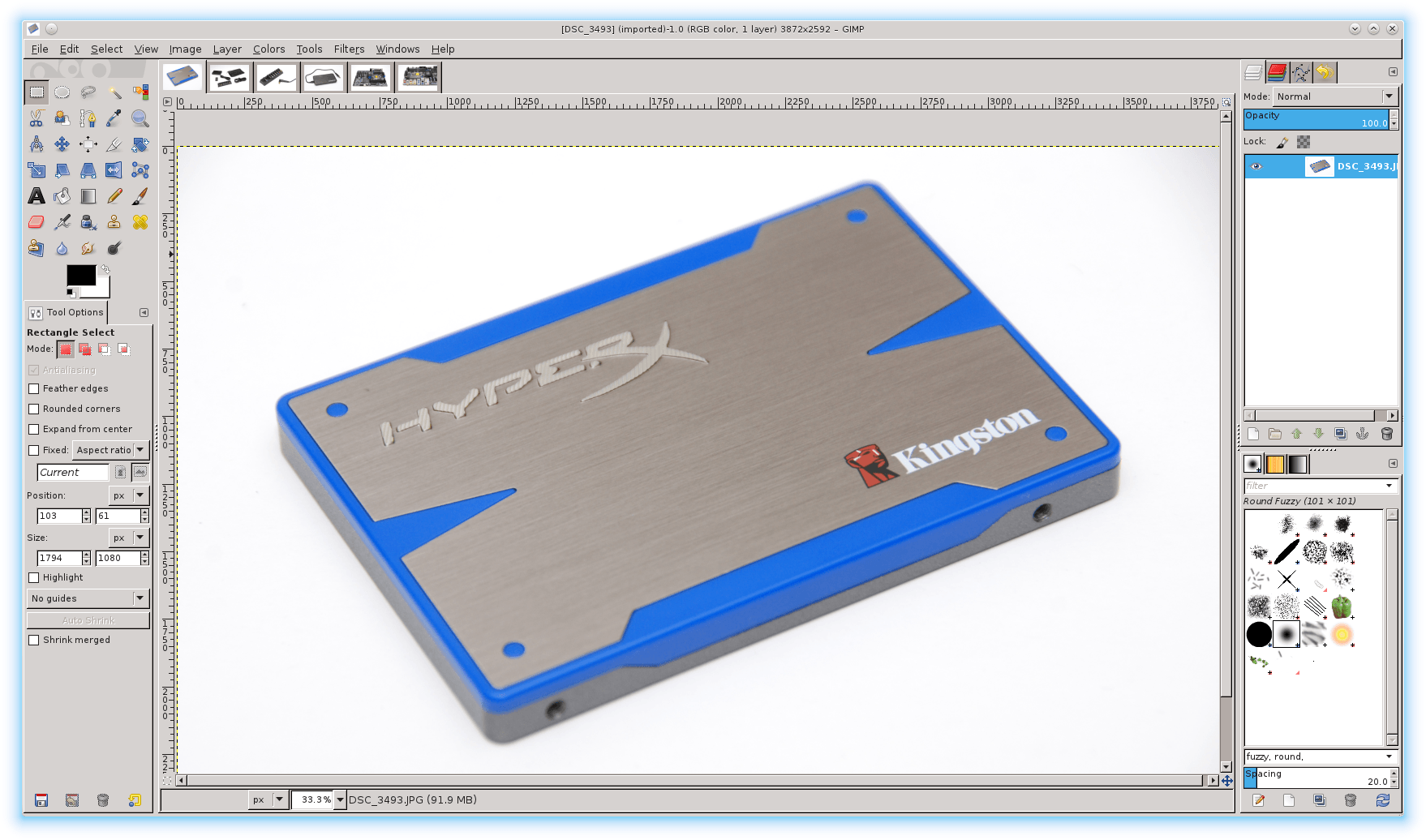Image resolution: width=1426 pixels, height=840 pixels.
Task: Select the solid black round brush
Action: pos(1259,634)
